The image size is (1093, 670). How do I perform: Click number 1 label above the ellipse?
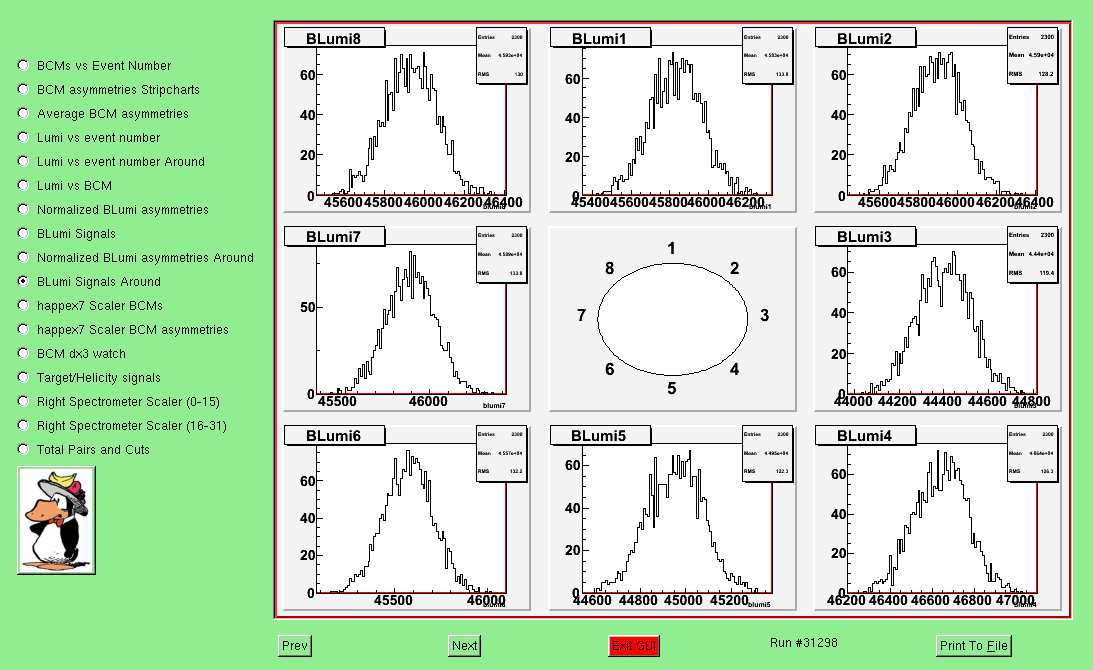[x=671, y=248]
